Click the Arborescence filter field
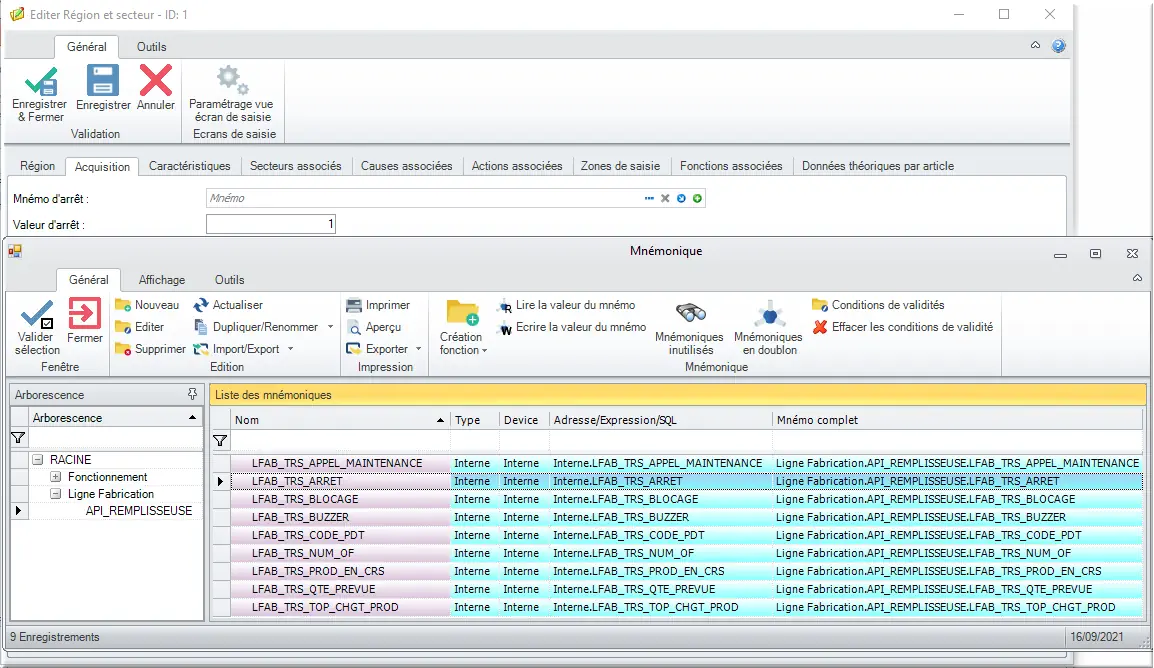 [x=116, y=438]
